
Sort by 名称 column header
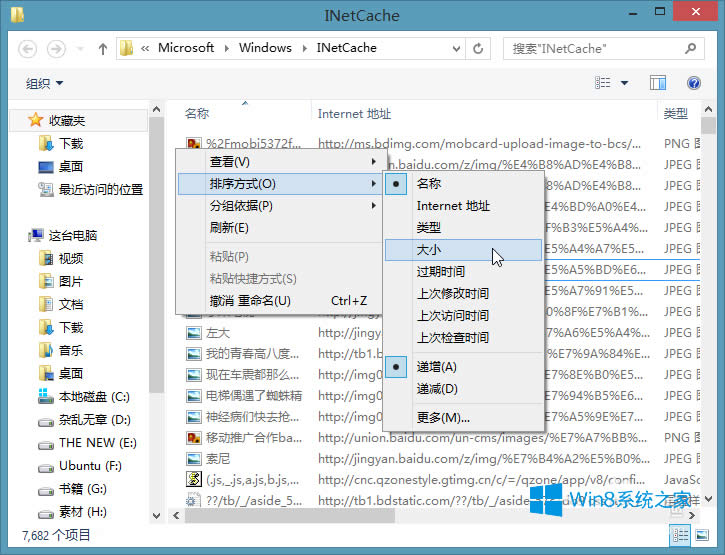pos(197,113)
